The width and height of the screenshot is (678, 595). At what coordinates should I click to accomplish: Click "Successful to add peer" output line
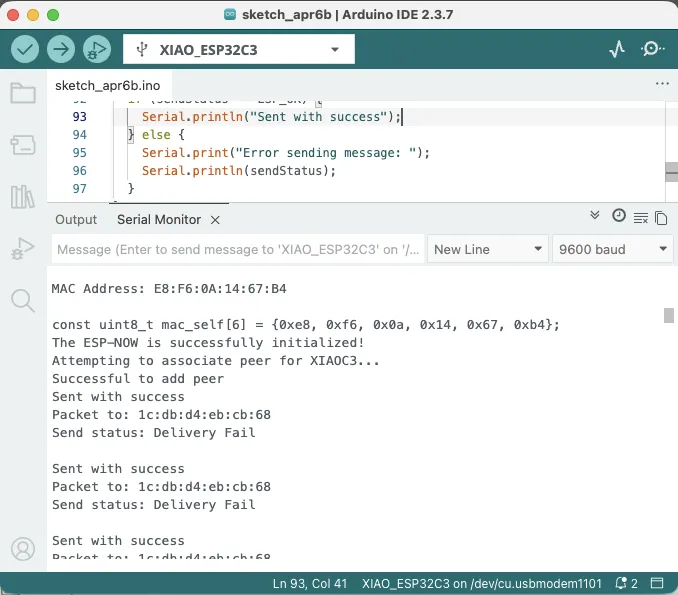(138, 379)
